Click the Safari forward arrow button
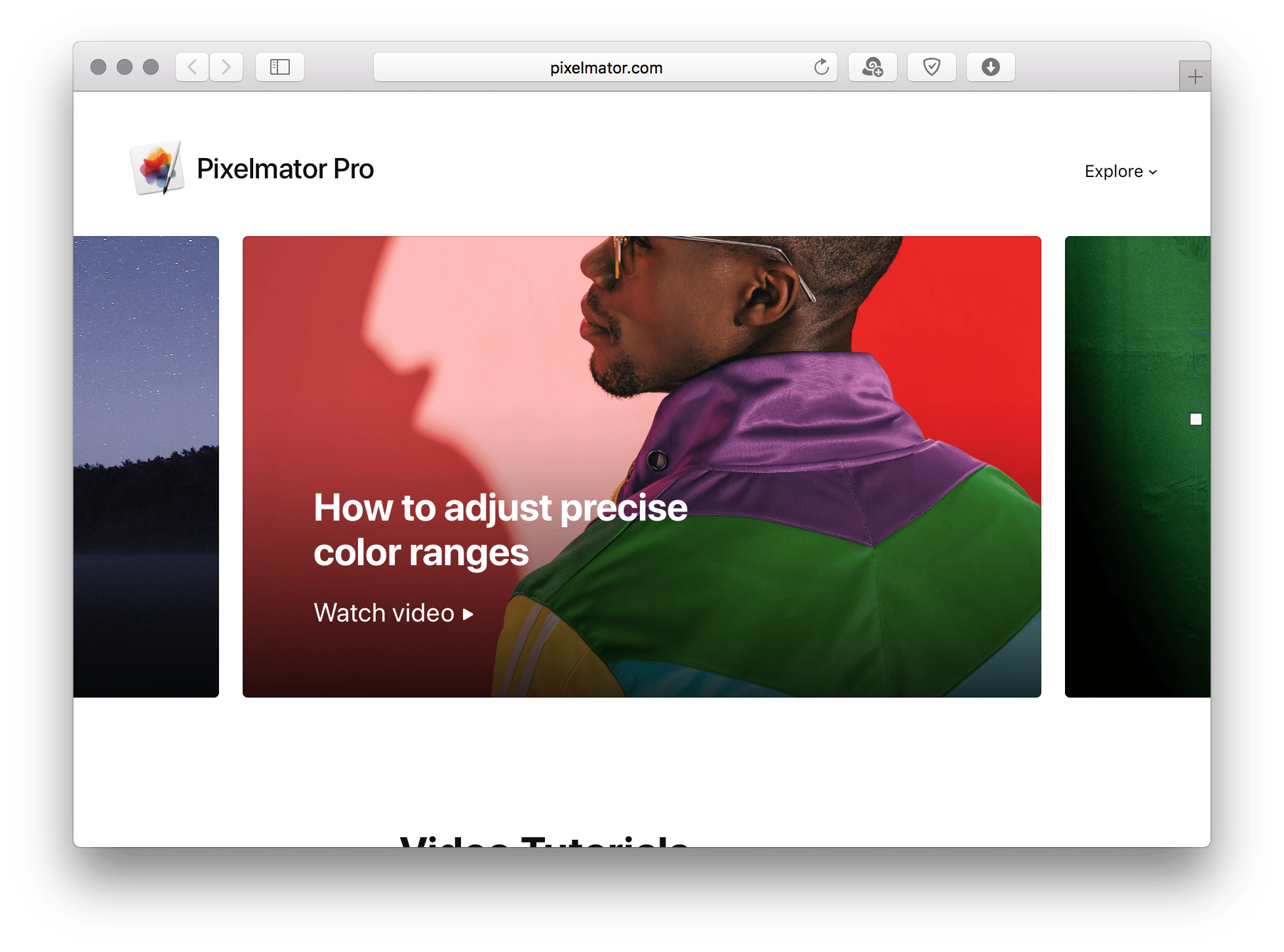Screen dimensions: 1284x952 [226, 67]
